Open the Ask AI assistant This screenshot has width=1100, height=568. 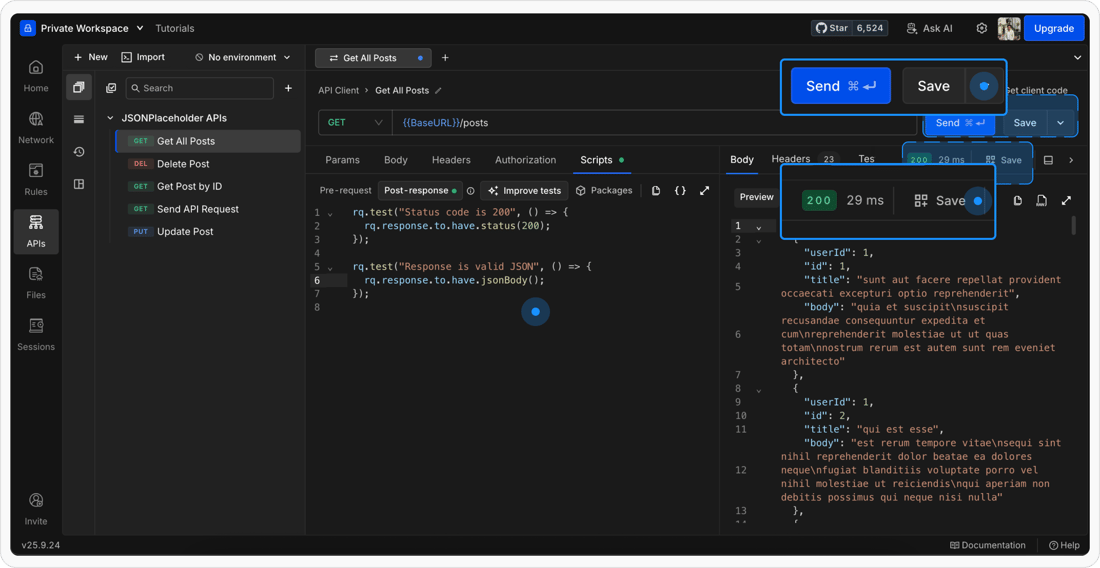pos(930,29)
